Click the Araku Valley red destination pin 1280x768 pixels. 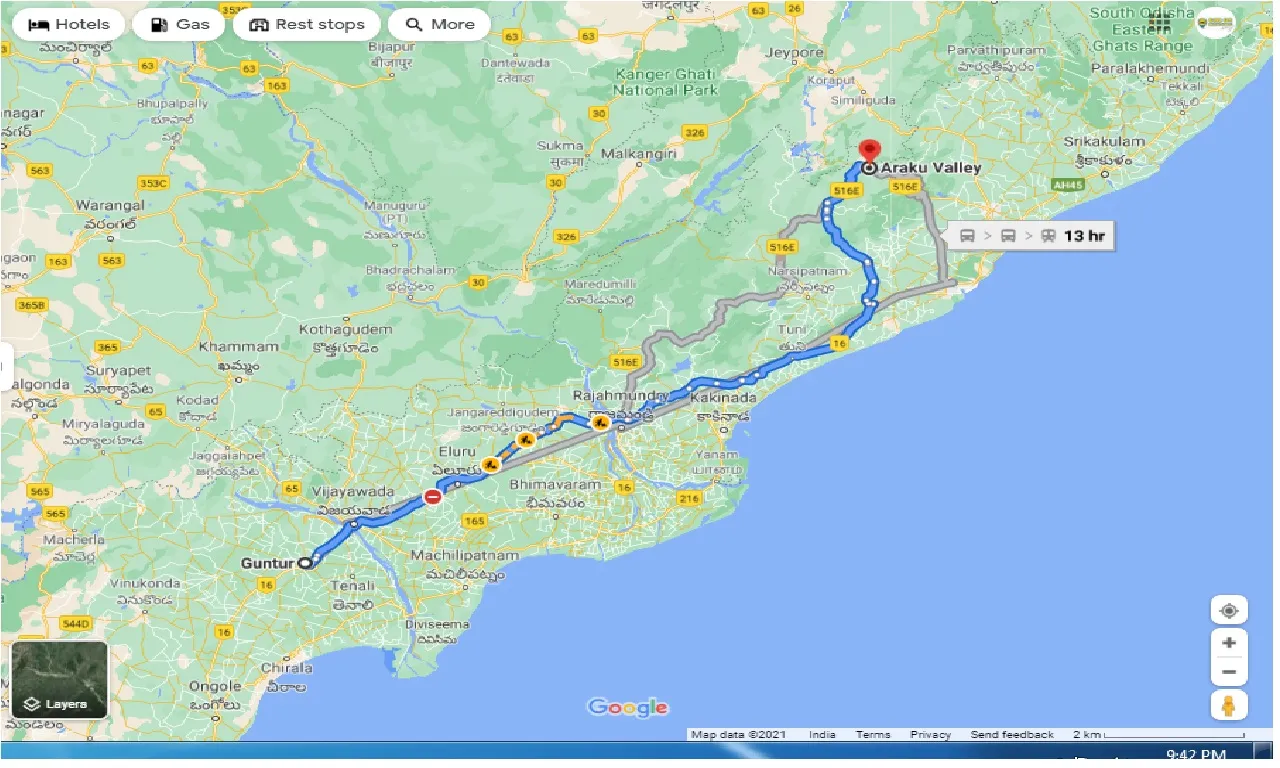point(869,151)
